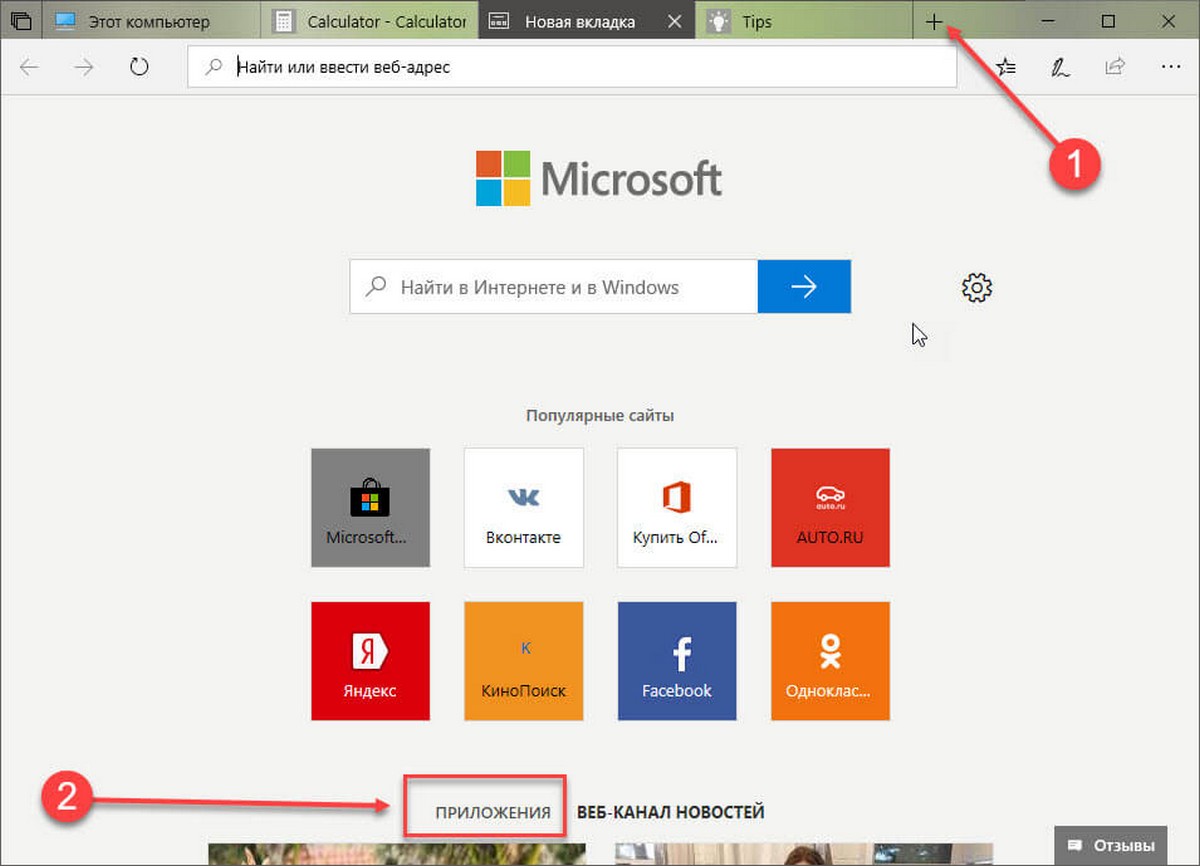
Task: Switch to the Tips tab
Action: pyautogui.click(x=805, y=21)
